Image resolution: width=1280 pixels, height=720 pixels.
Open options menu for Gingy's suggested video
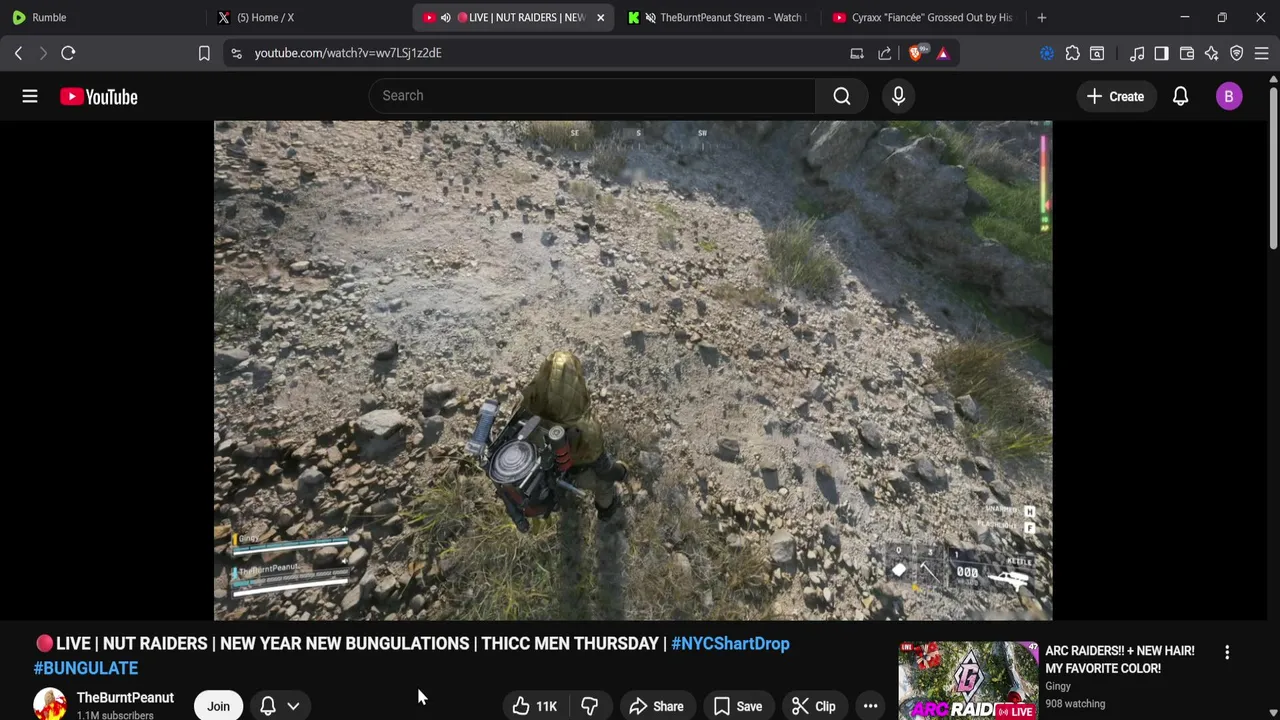click(x=1227, y=652)
